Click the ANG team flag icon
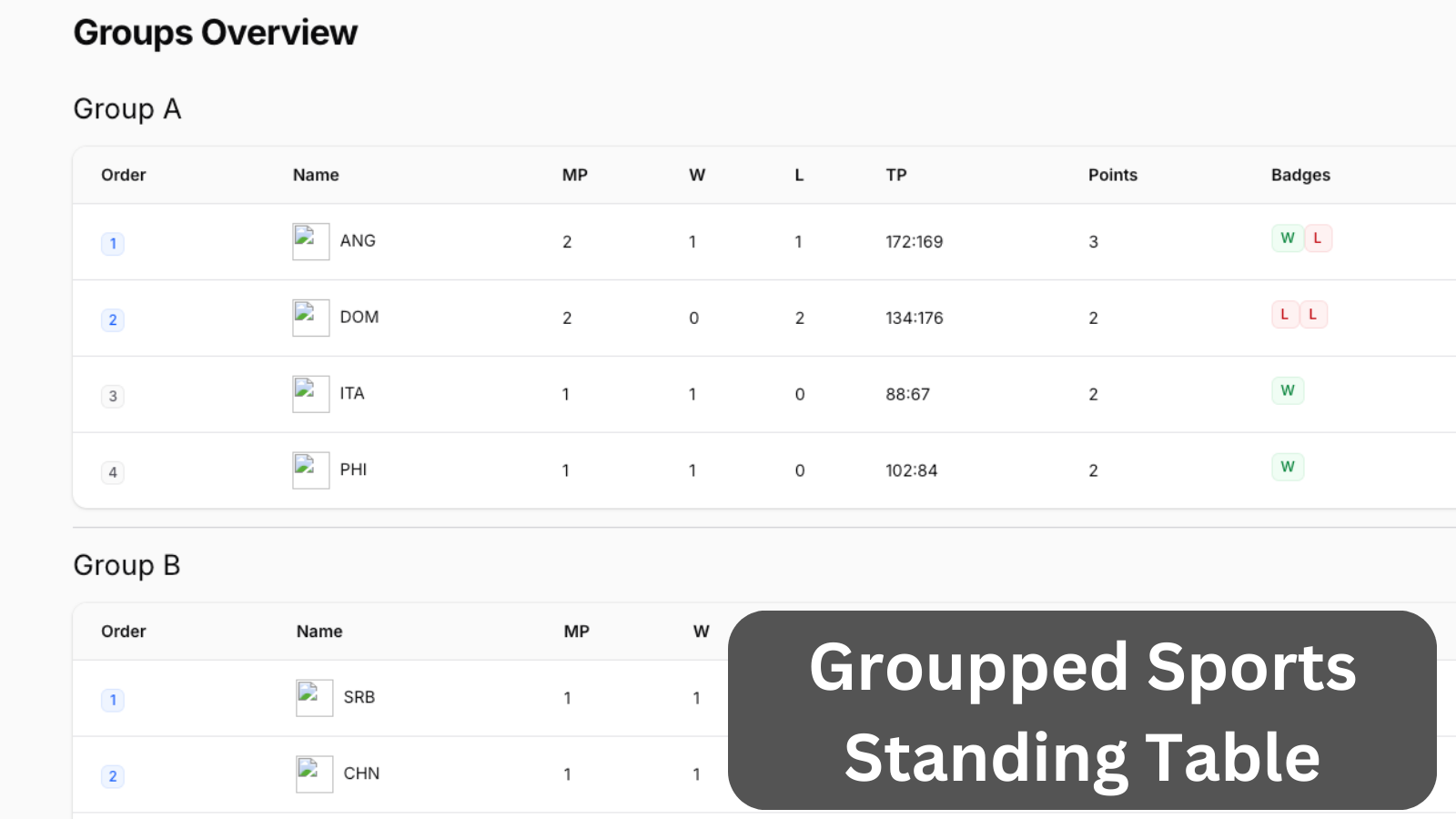Screen dimensions: 1456x819 [310, 241]
